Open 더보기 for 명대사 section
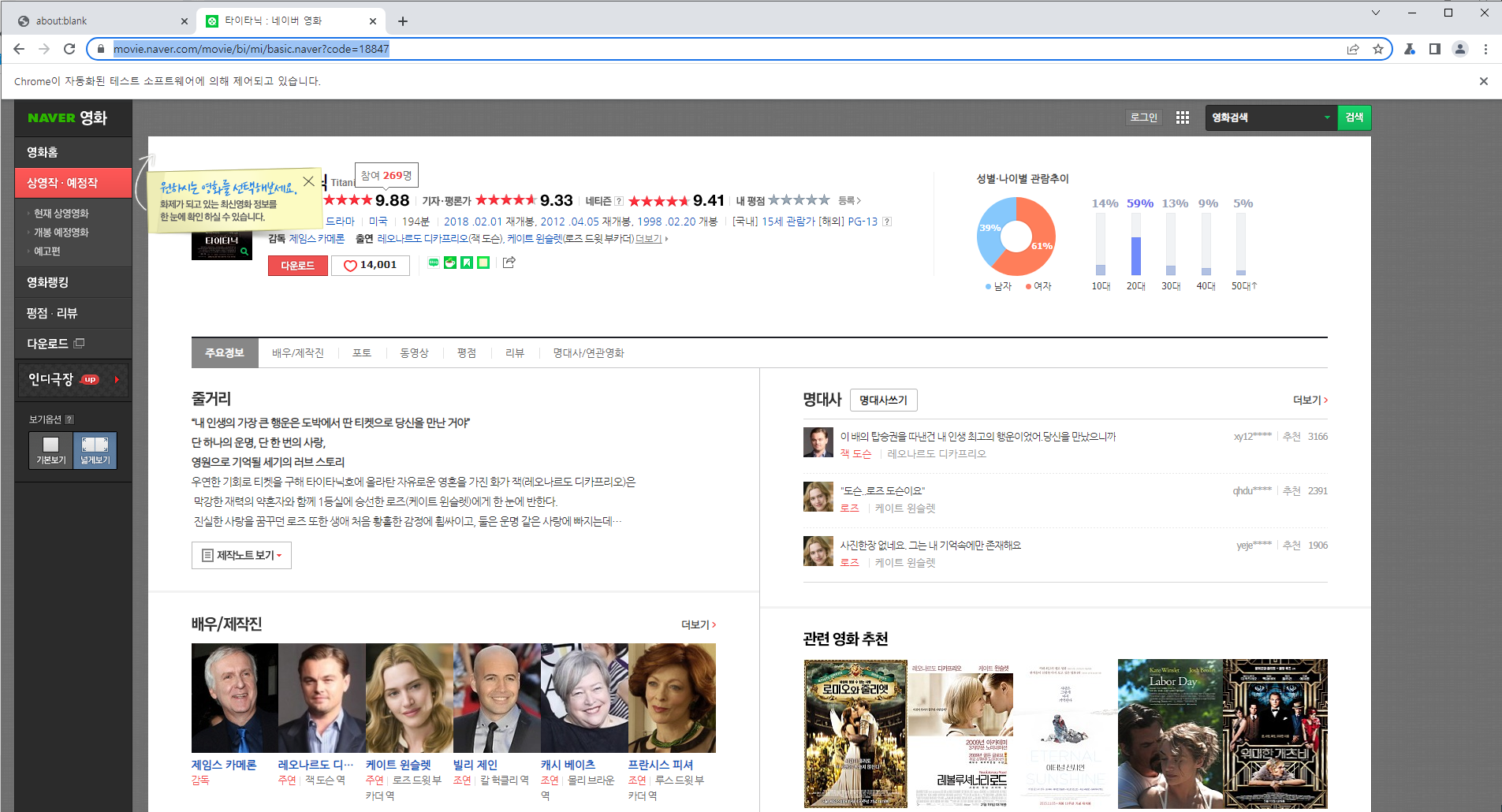This screenshot has width=1502, height=812. (x=1310, y=400)
